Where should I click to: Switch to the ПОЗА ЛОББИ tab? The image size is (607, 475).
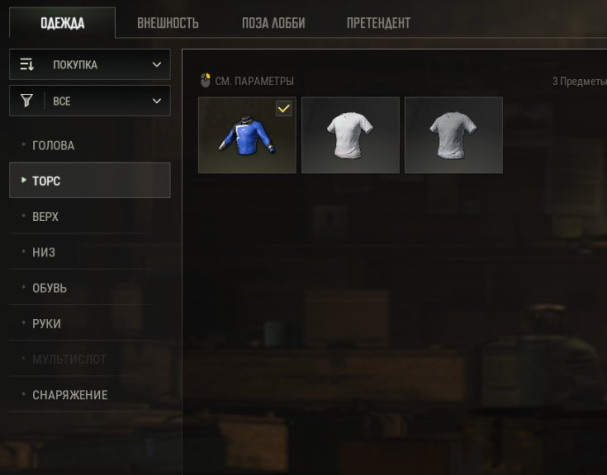(273, 23)
